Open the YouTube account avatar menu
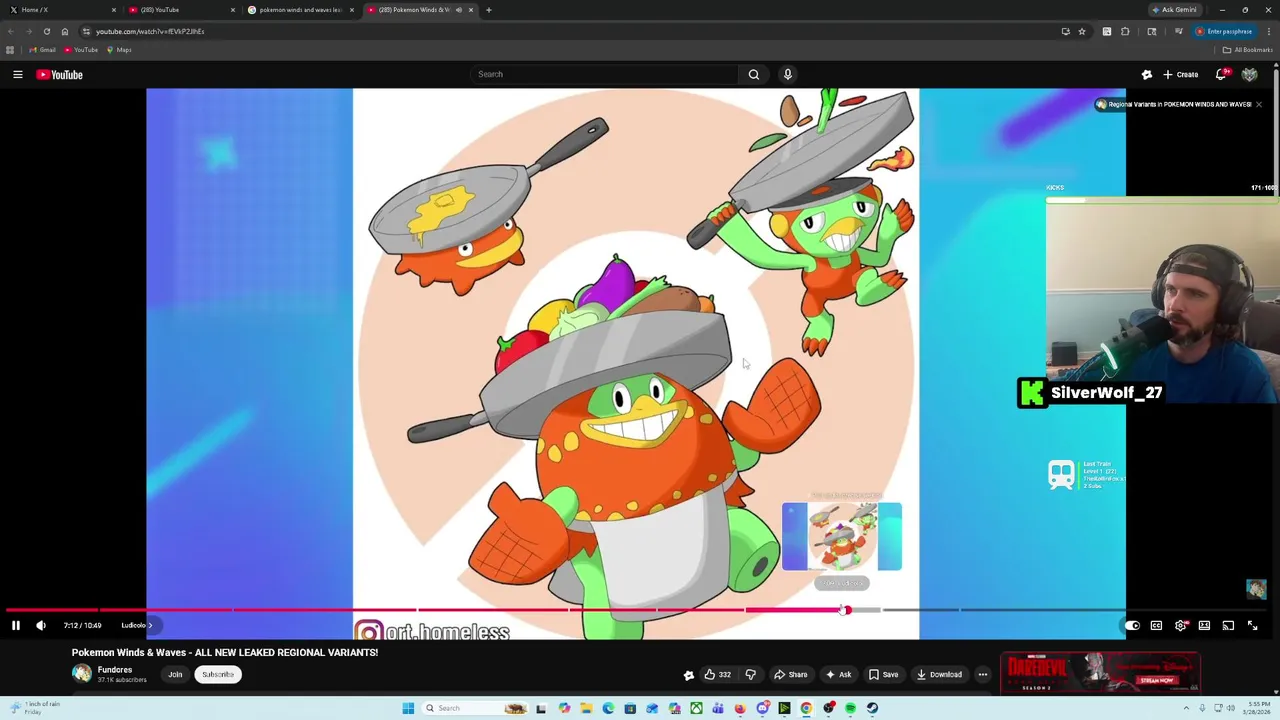 [x=1249, y=74]
